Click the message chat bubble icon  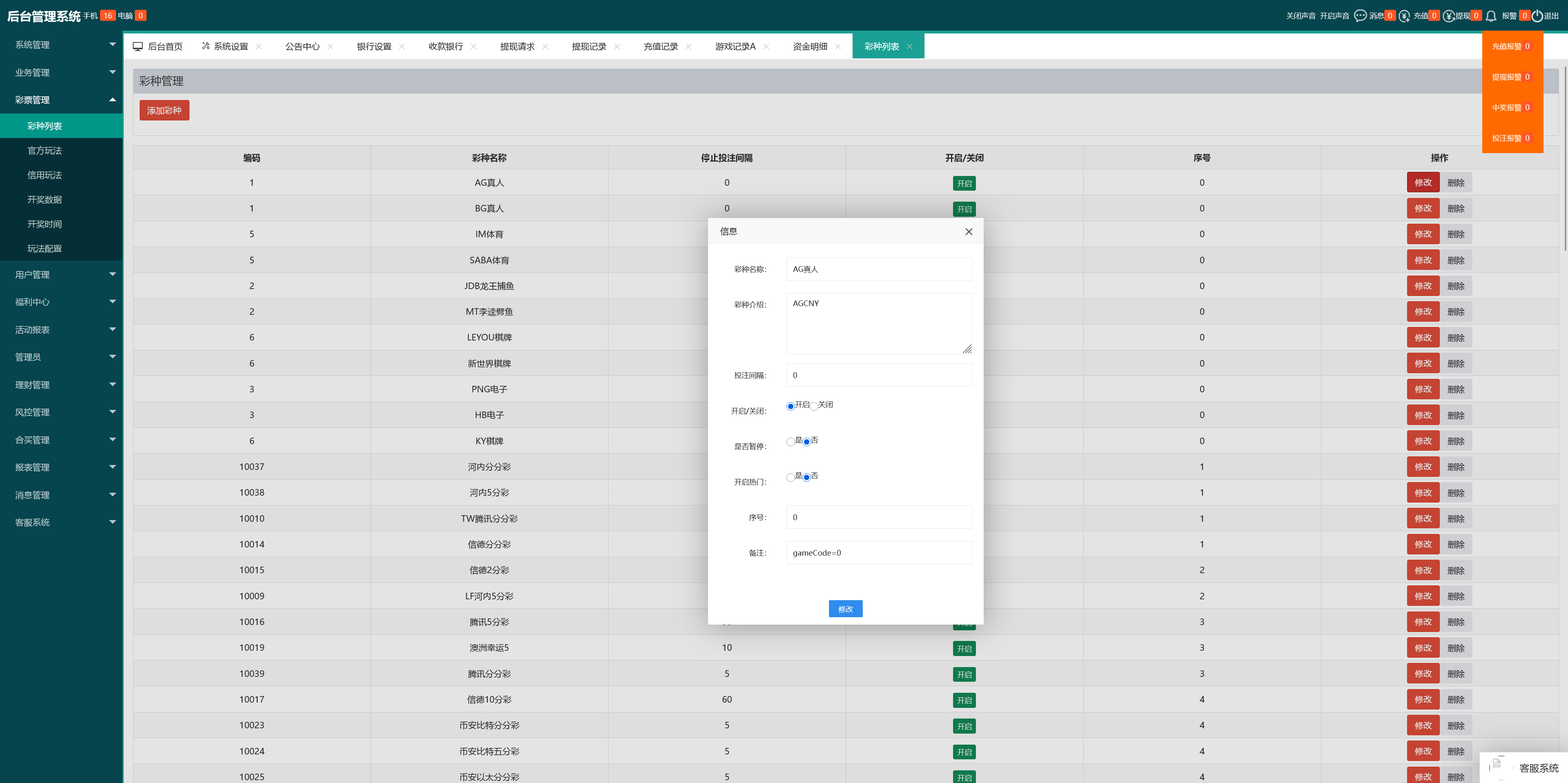tap(1360, 16)
